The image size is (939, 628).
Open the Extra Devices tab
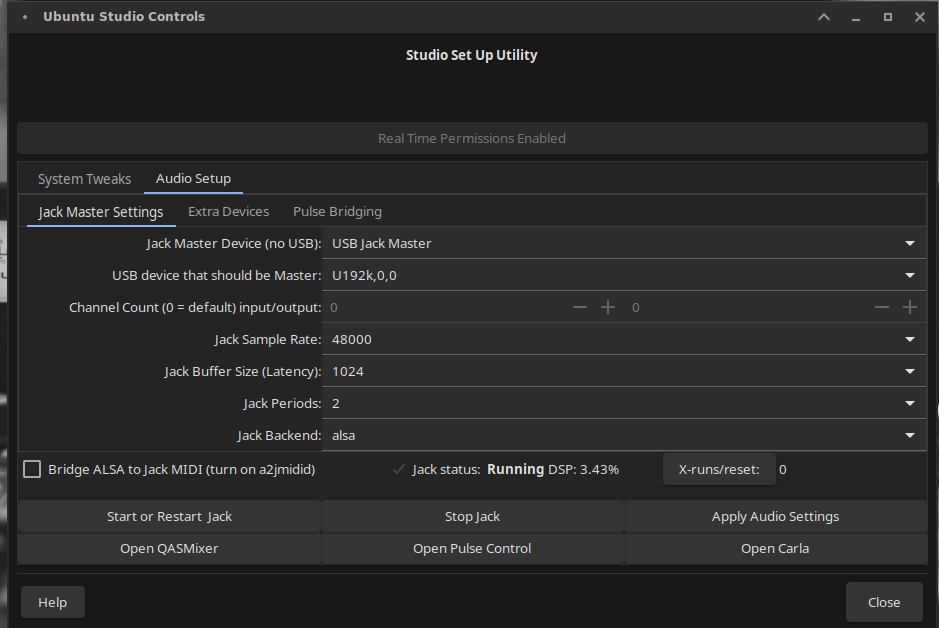pyautogui.click(x=228, y=211)
